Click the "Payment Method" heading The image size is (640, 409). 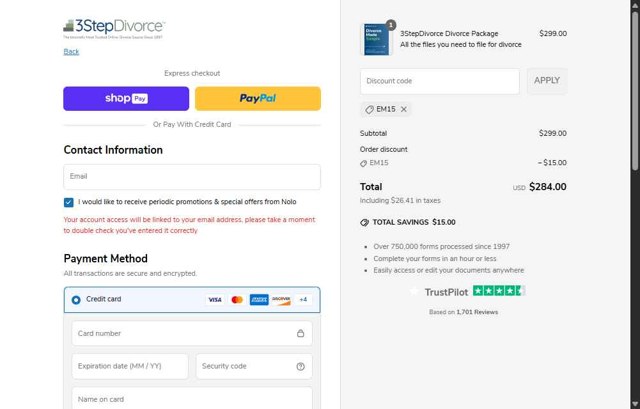[x=106, y=258]
